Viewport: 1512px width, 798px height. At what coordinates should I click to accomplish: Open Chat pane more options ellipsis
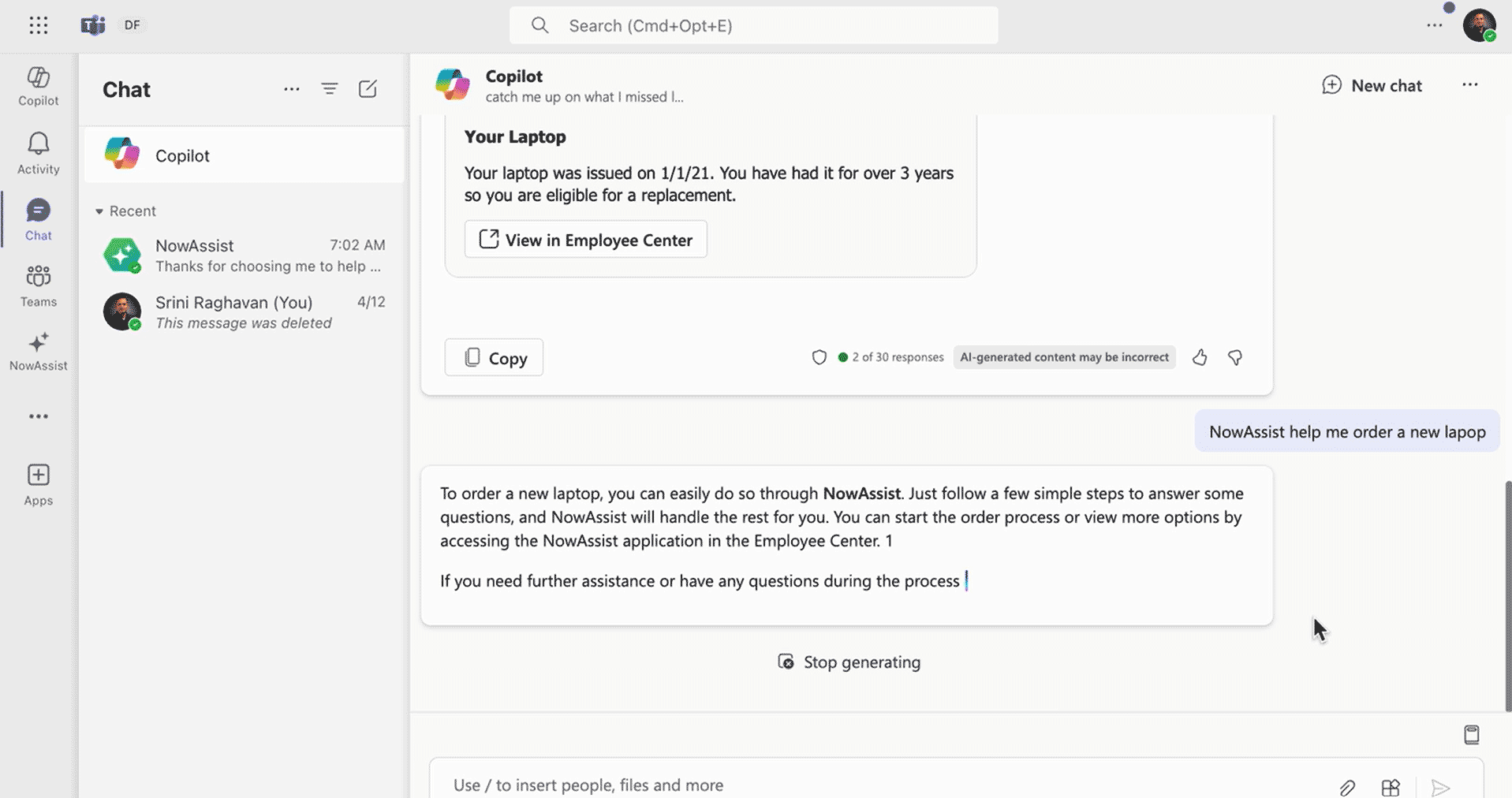292,89
